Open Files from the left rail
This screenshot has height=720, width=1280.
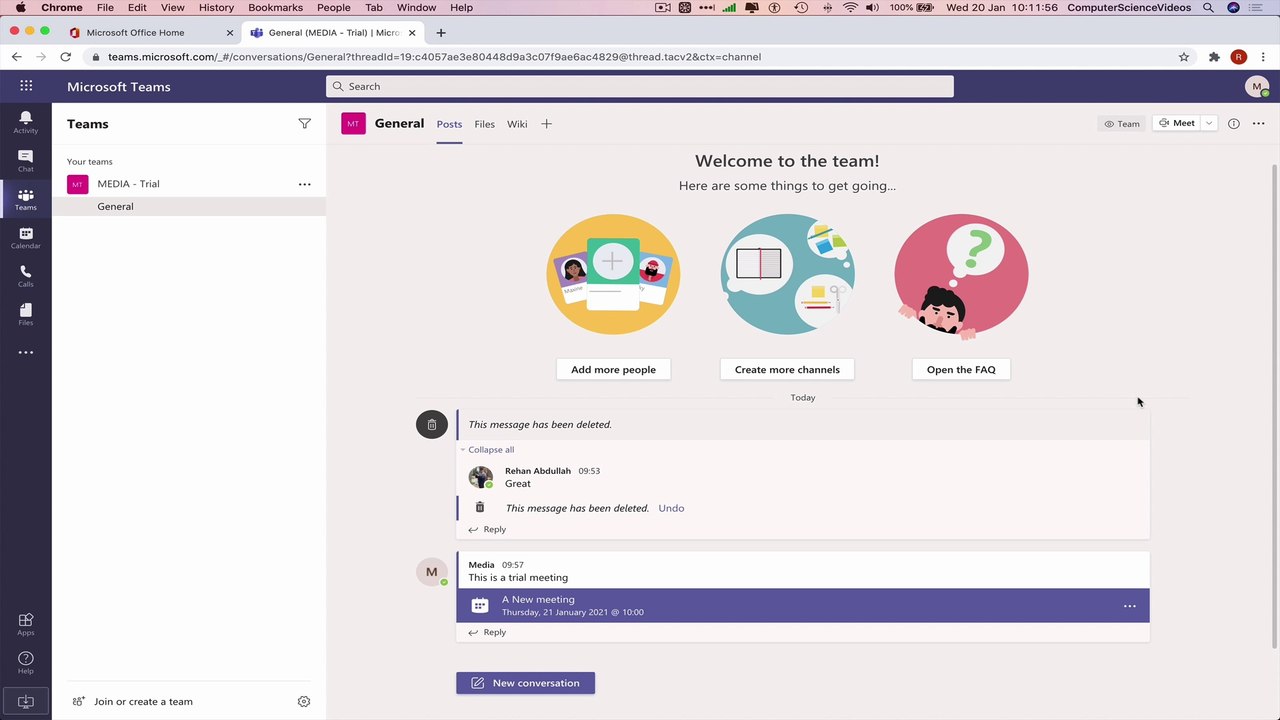[x=26, y=315]
